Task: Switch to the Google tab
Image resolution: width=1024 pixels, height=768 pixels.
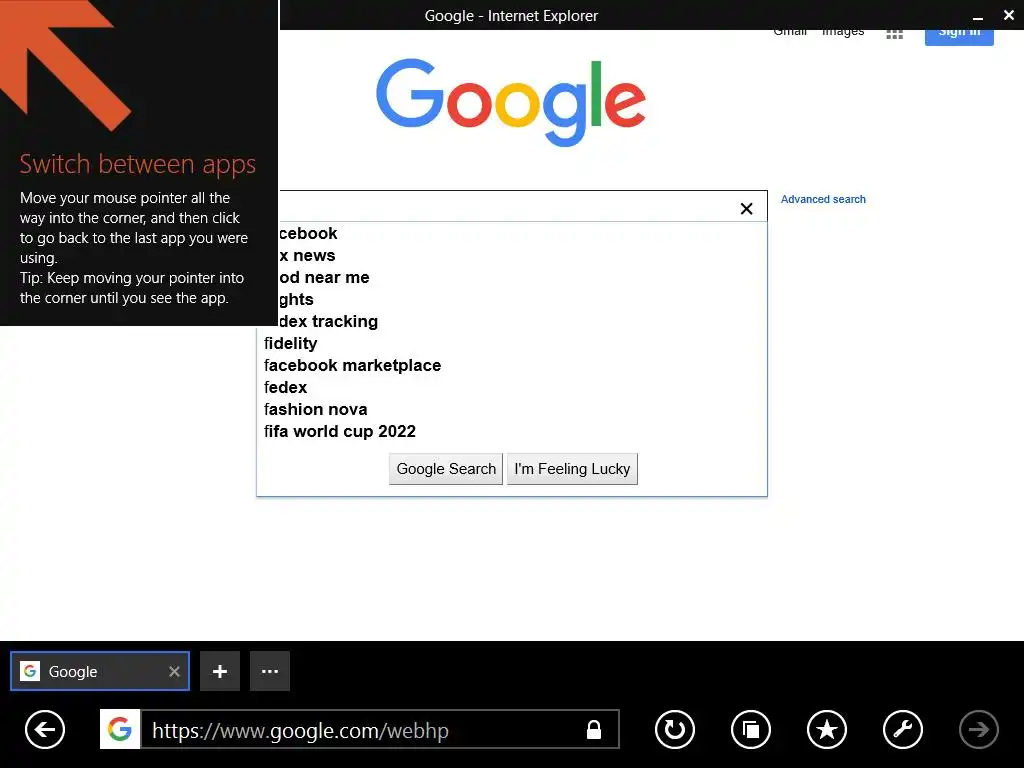Action: 100,671
